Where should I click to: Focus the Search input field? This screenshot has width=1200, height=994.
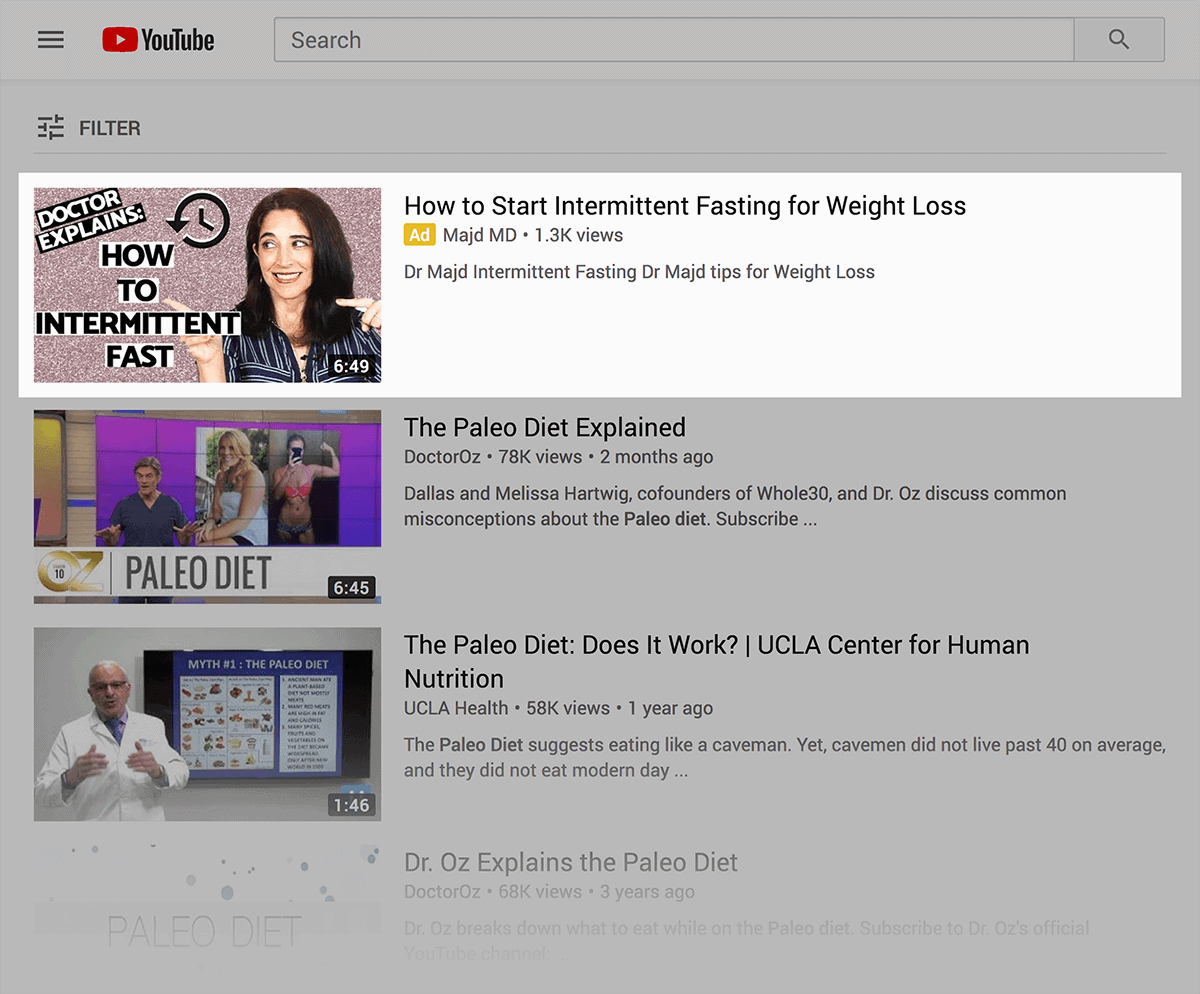674,40
